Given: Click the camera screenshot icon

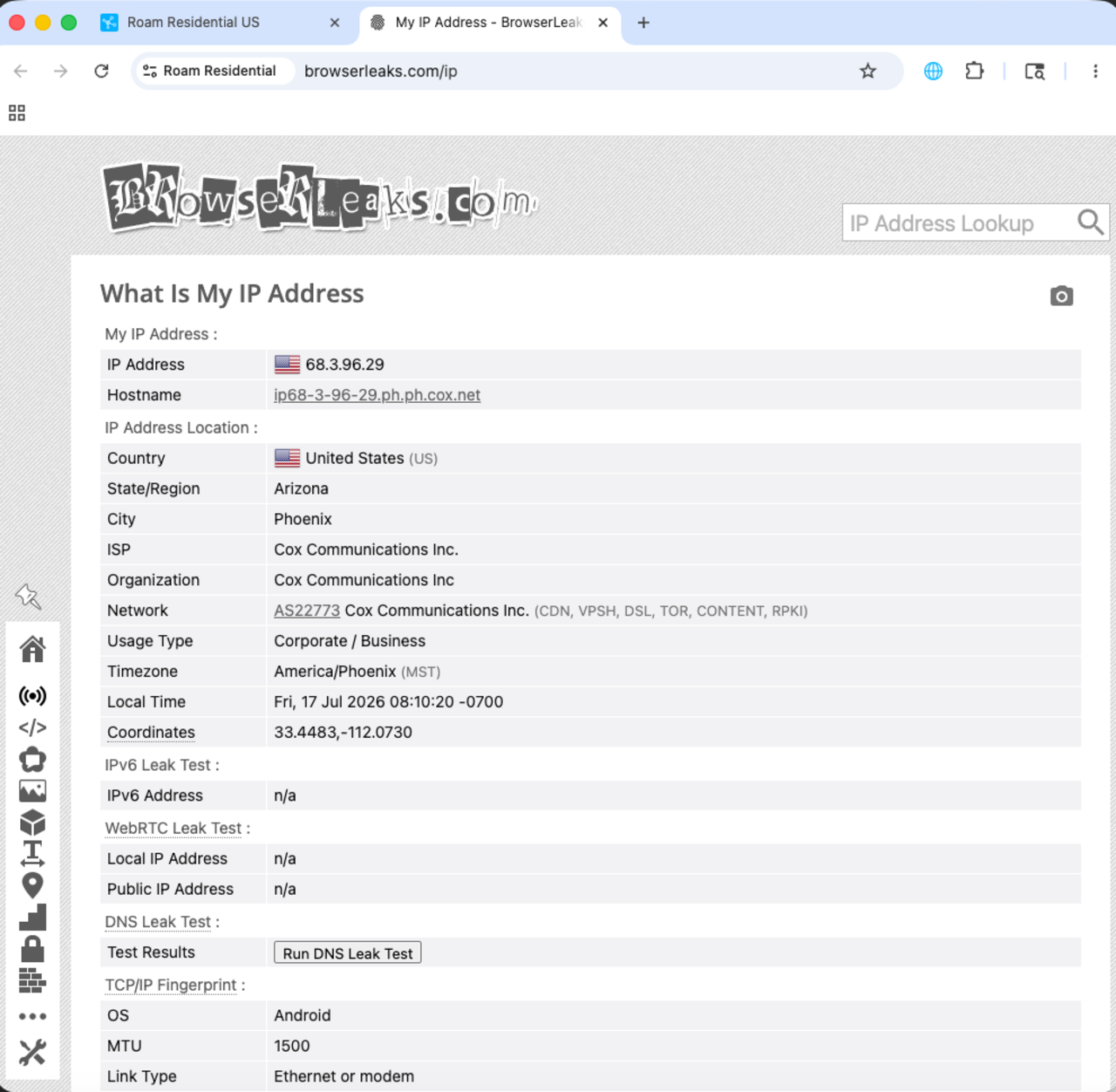Looking at the screenshot, I should point(1061,296).
